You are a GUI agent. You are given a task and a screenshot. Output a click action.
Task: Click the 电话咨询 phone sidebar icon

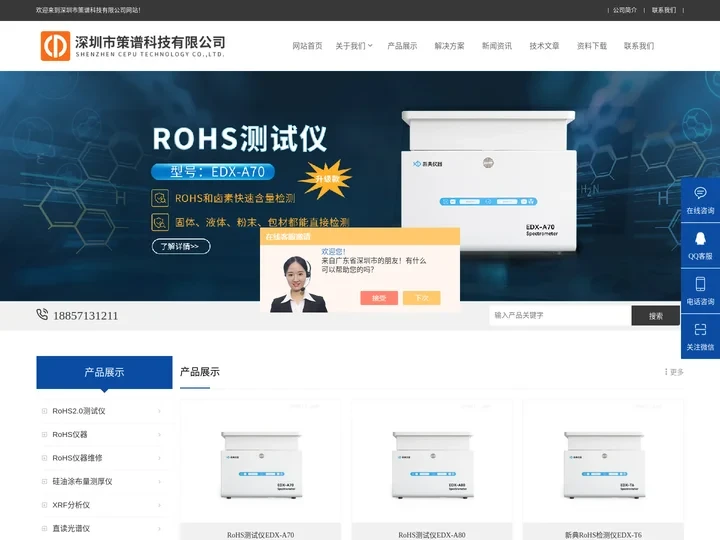click(x=700, y=284)
